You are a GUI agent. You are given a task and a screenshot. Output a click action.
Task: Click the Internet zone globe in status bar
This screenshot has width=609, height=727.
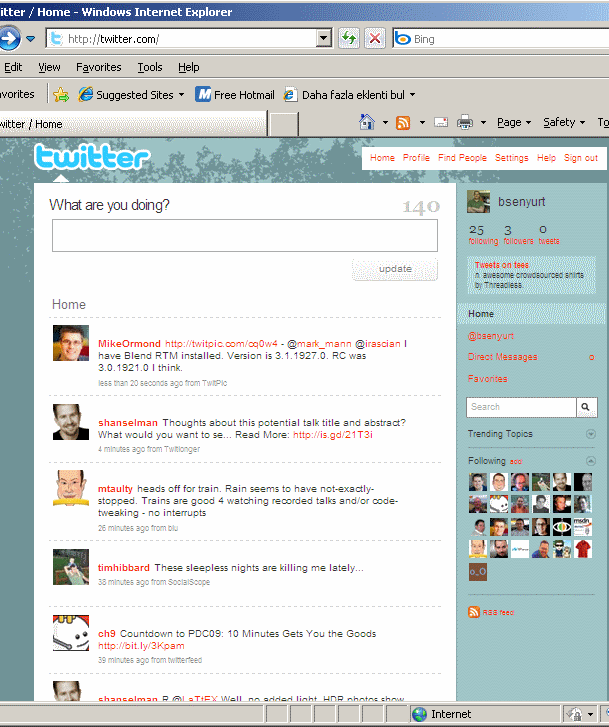click(x=419, y=714)
